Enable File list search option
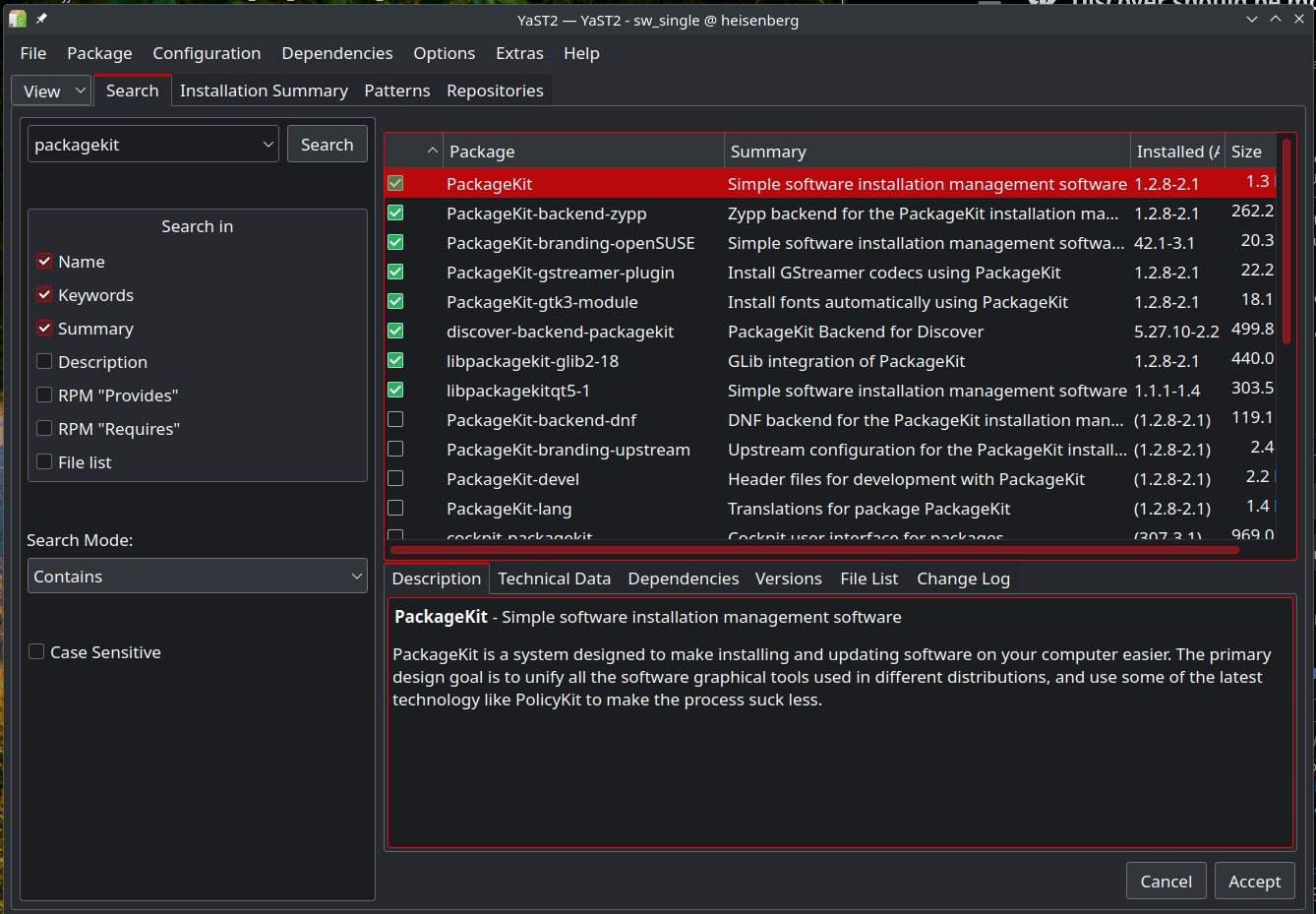This screenshot has width=1316, height=914. pyautogui.click(x=44, y=462)
